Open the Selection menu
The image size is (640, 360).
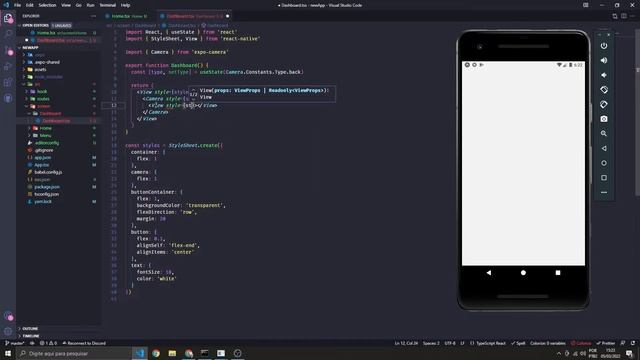[47, 5]
